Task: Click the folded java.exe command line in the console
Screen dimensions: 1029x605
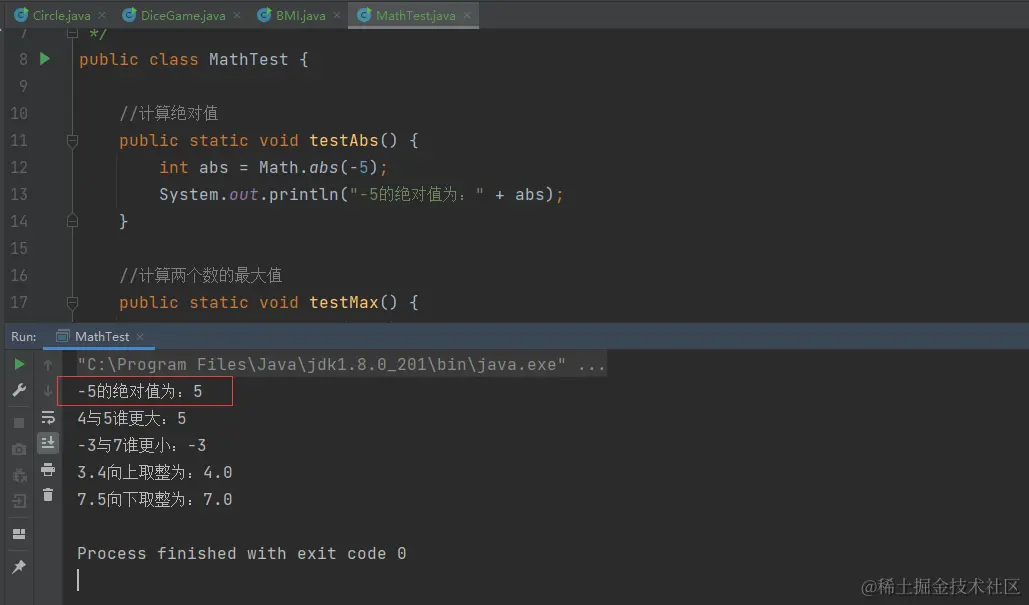Action: [341, 364]
